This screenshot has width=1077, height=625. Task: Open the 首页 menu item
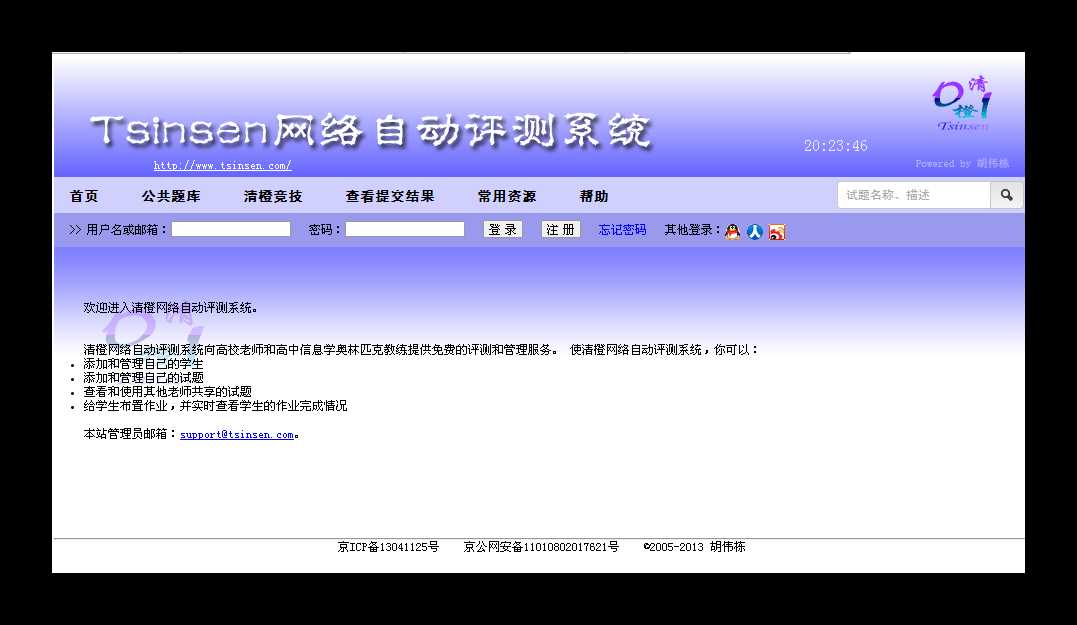click(83, 196)
